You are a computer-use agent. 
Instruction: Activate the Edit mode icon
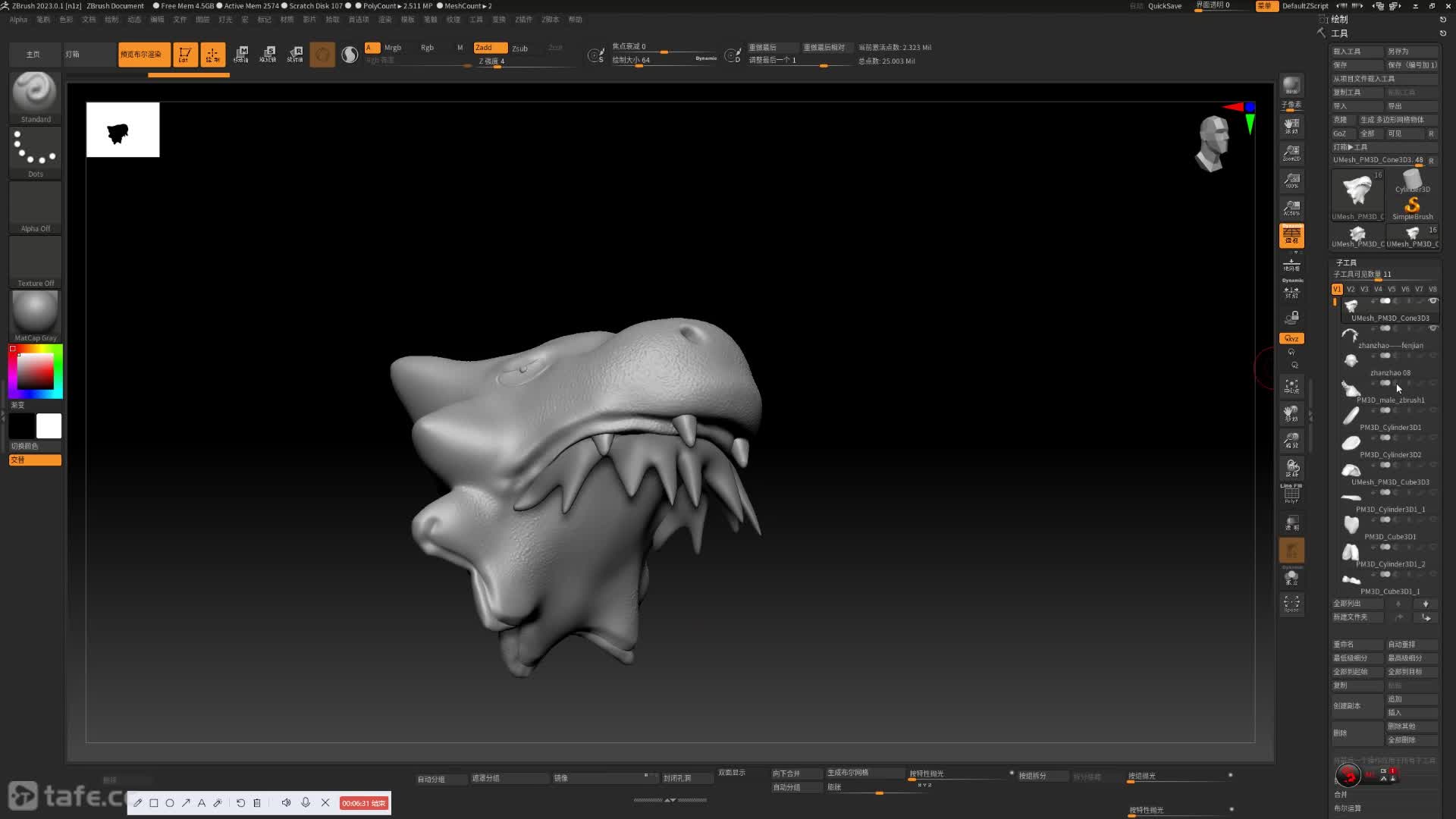(185, 54)
